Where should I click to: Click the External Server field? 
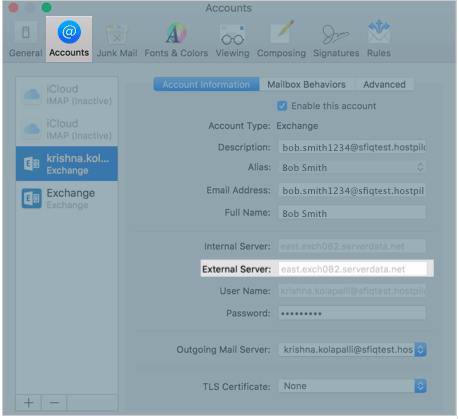(x=353, y=269)
